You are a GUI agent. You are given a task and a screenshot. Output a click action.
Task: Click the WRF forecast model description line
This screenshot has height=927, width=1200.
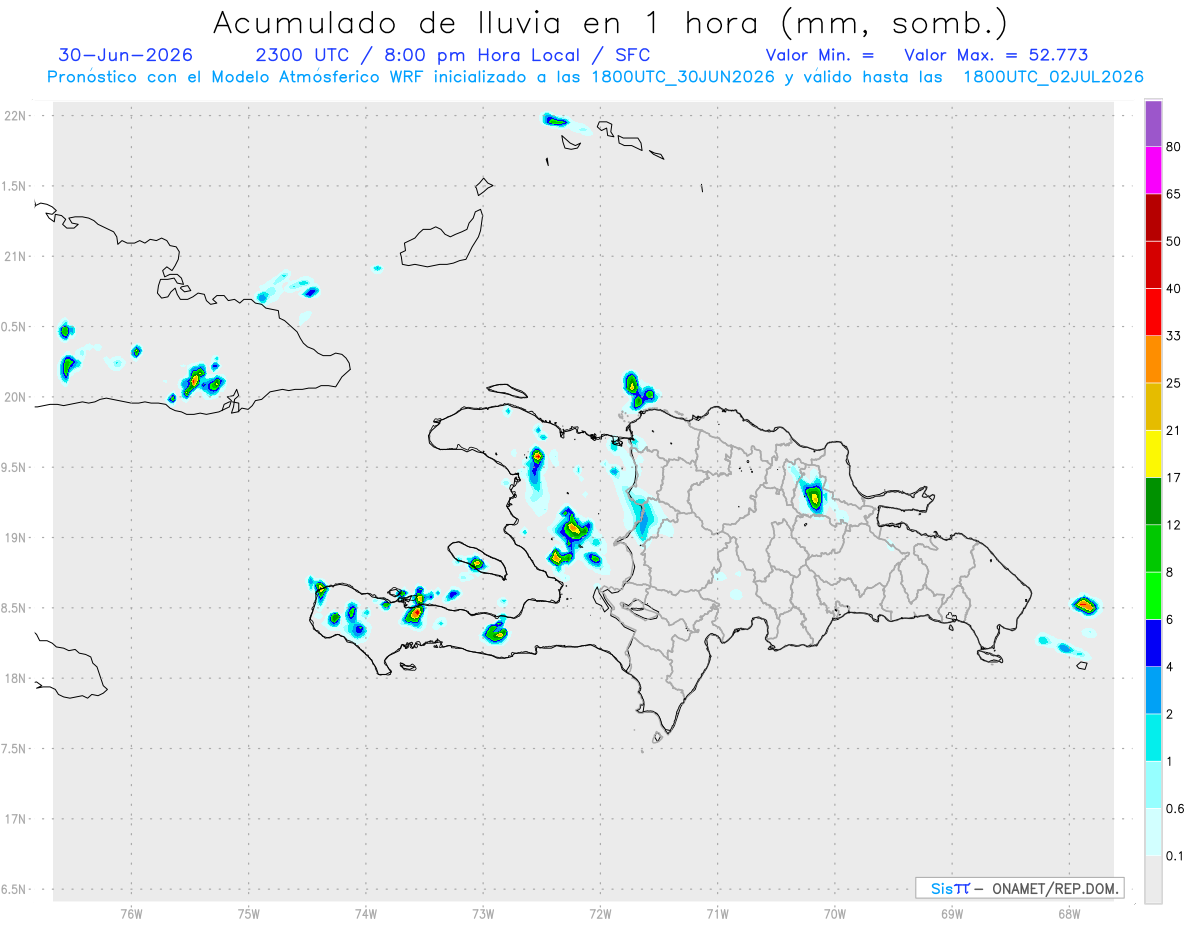click(x=596, y=77)
